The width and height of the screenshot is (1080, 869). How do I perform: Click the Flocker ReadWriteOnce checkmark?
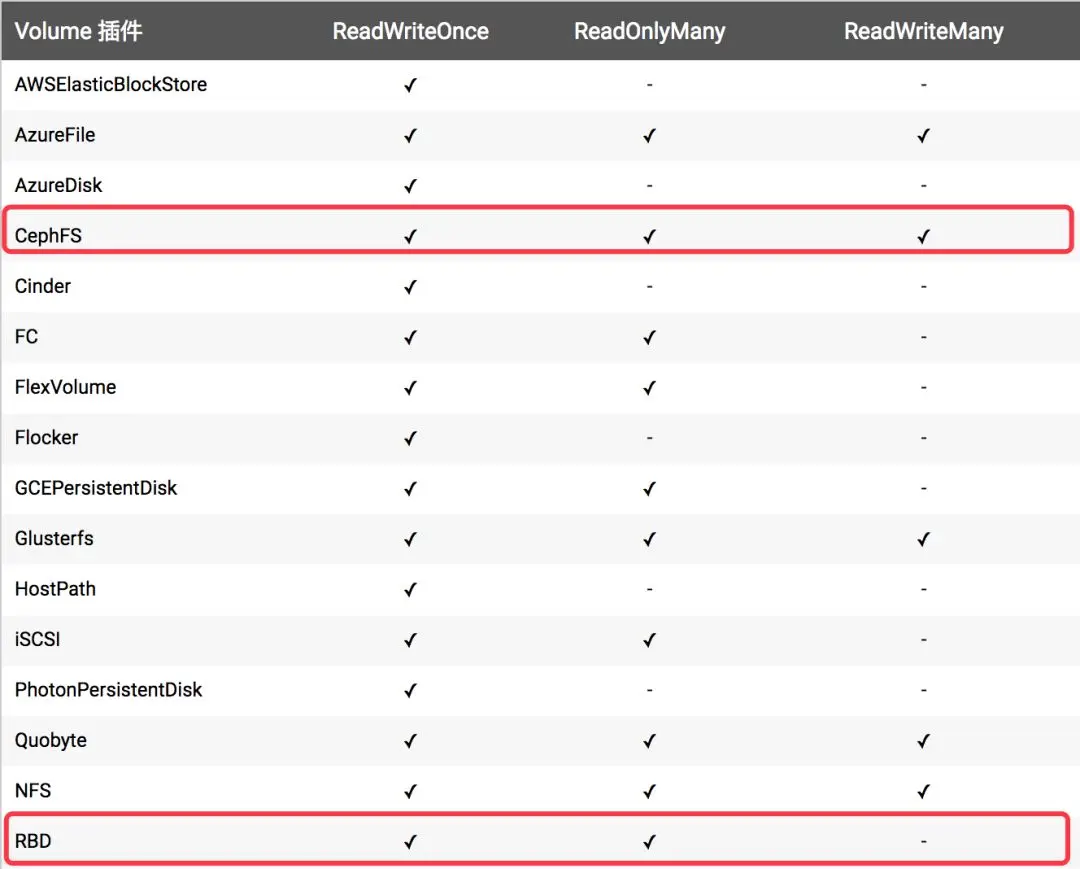(x=411, y=439)
